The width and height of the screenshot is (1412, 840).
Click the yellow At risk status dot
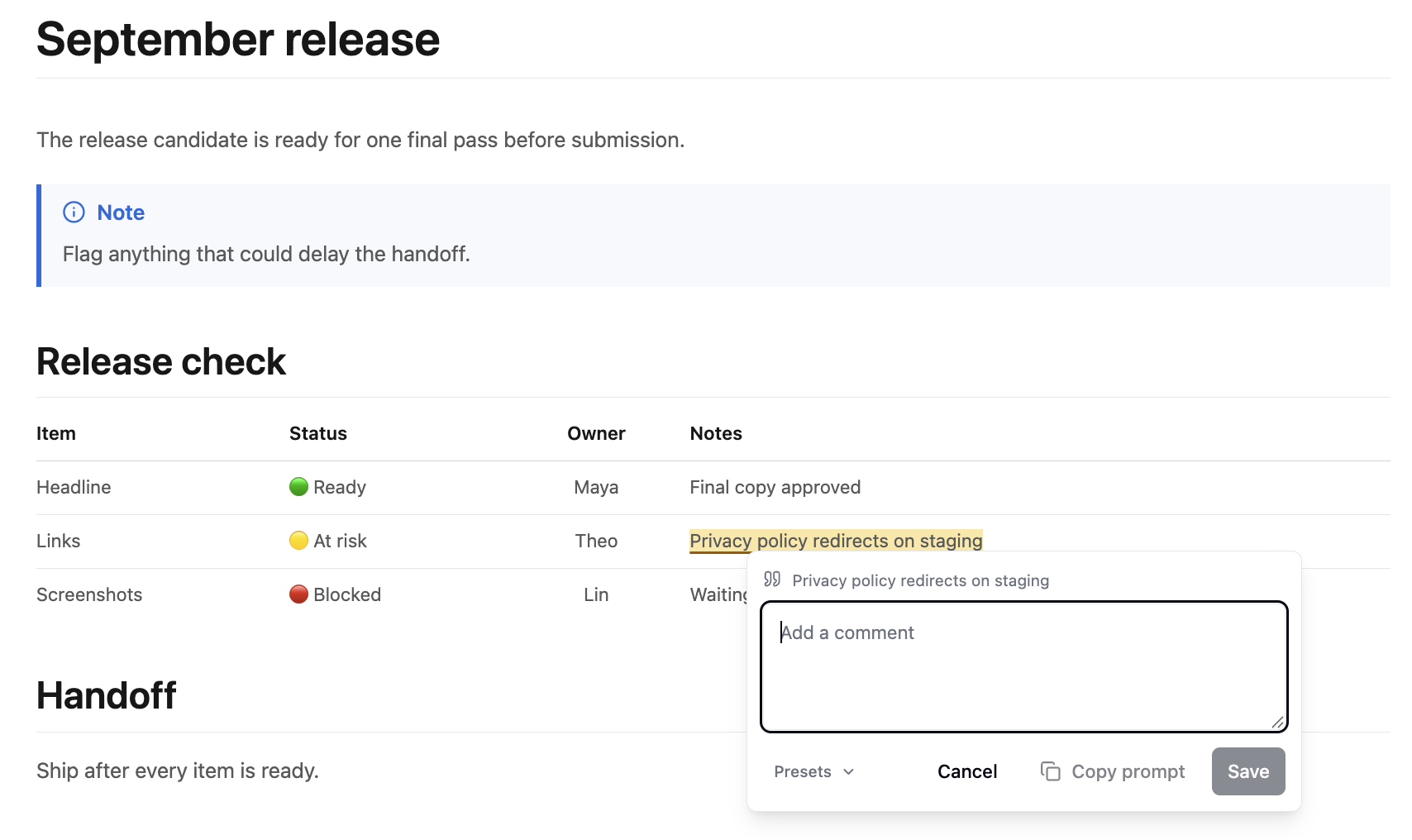click(x=298, y=541)
